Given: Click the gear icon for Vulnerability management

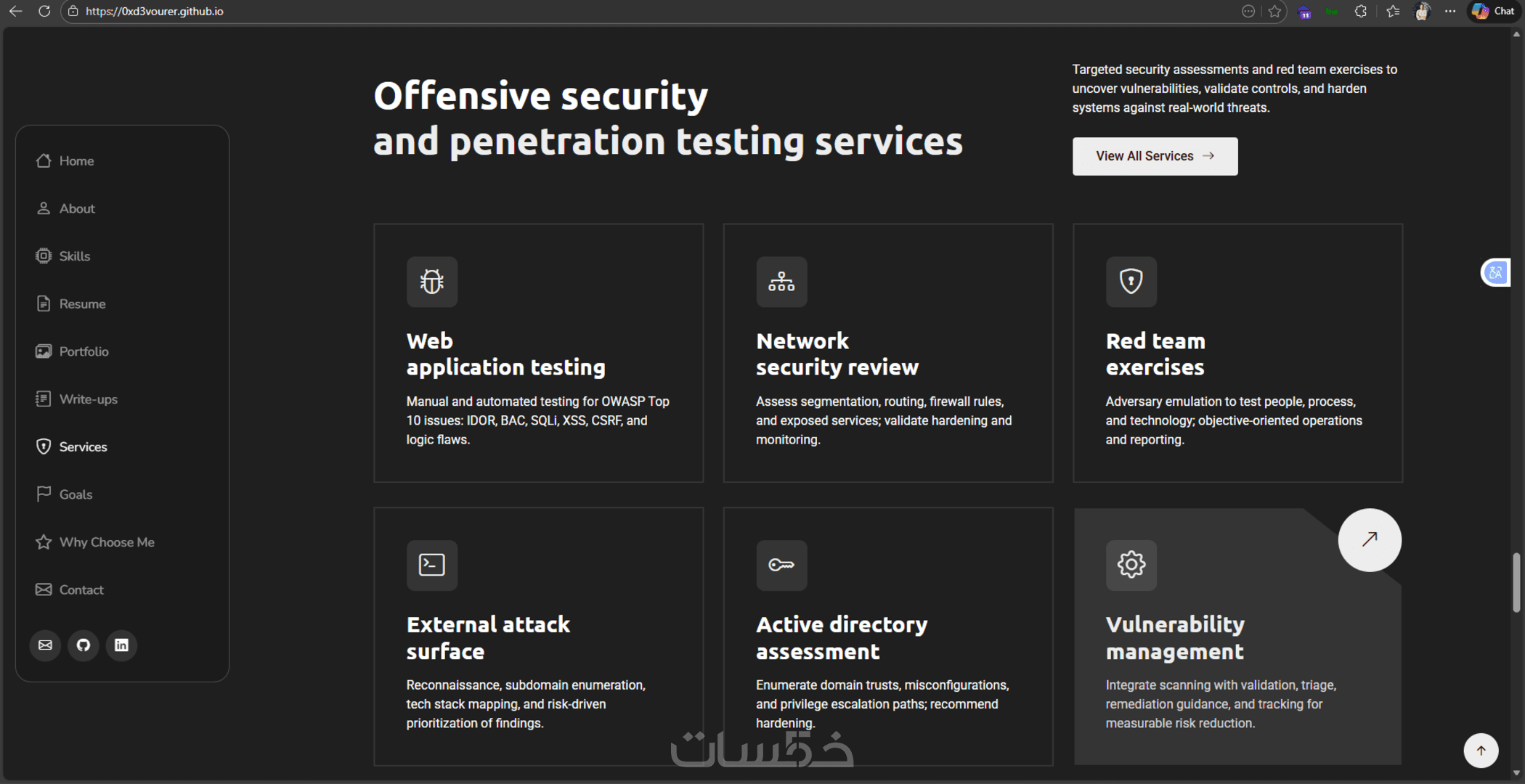Looking at the screenshot, I should point(1131,565).
